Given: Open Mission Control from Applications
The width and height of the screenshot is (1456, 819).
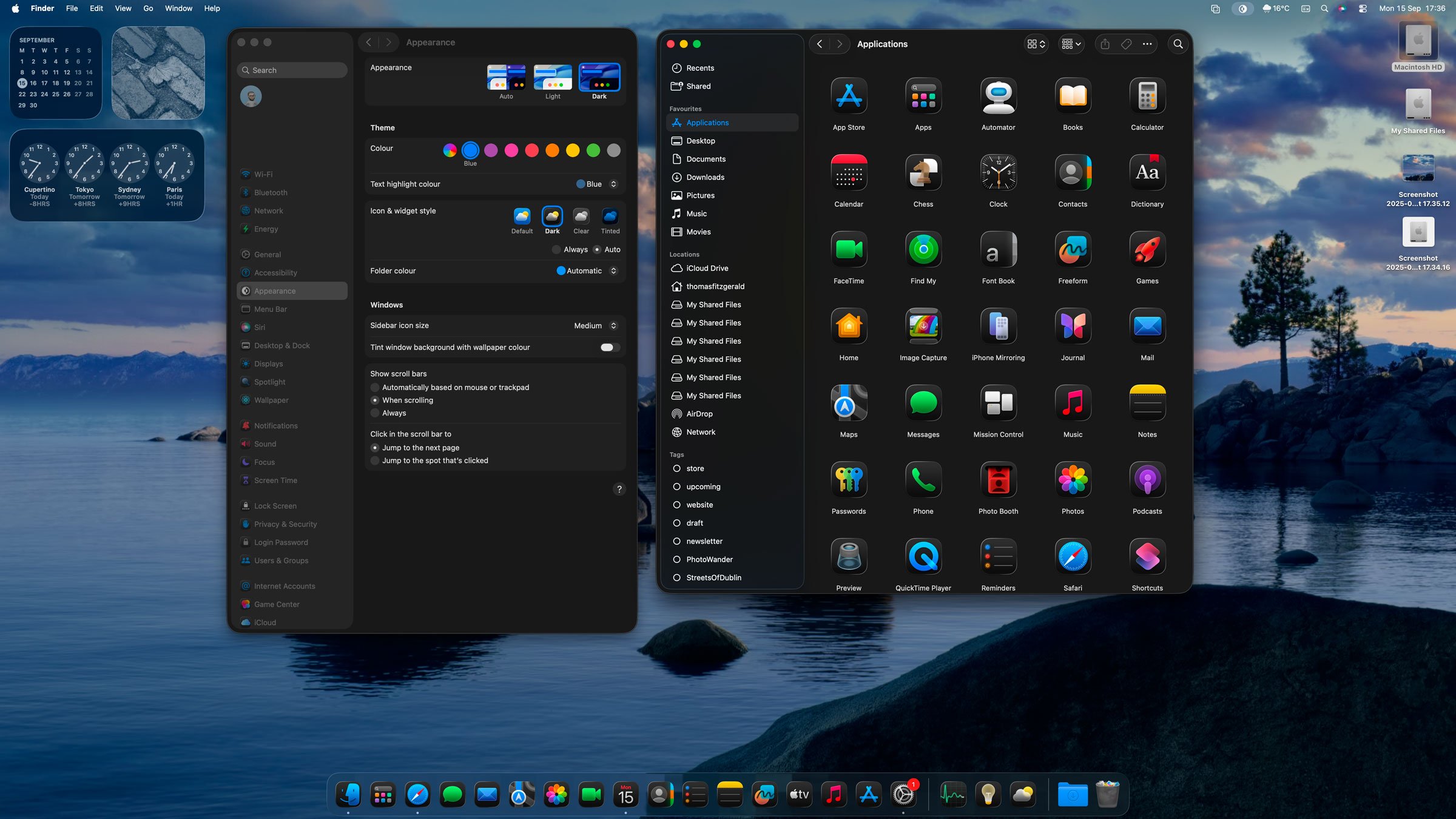Looking at the screenshot, I should [998, 403].
